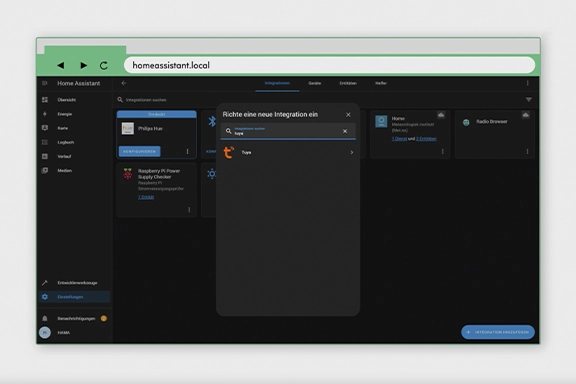This screenshot has height=384, width=576.
Task: Click the dialog search magnifier icon
Action: coord(228,131)
